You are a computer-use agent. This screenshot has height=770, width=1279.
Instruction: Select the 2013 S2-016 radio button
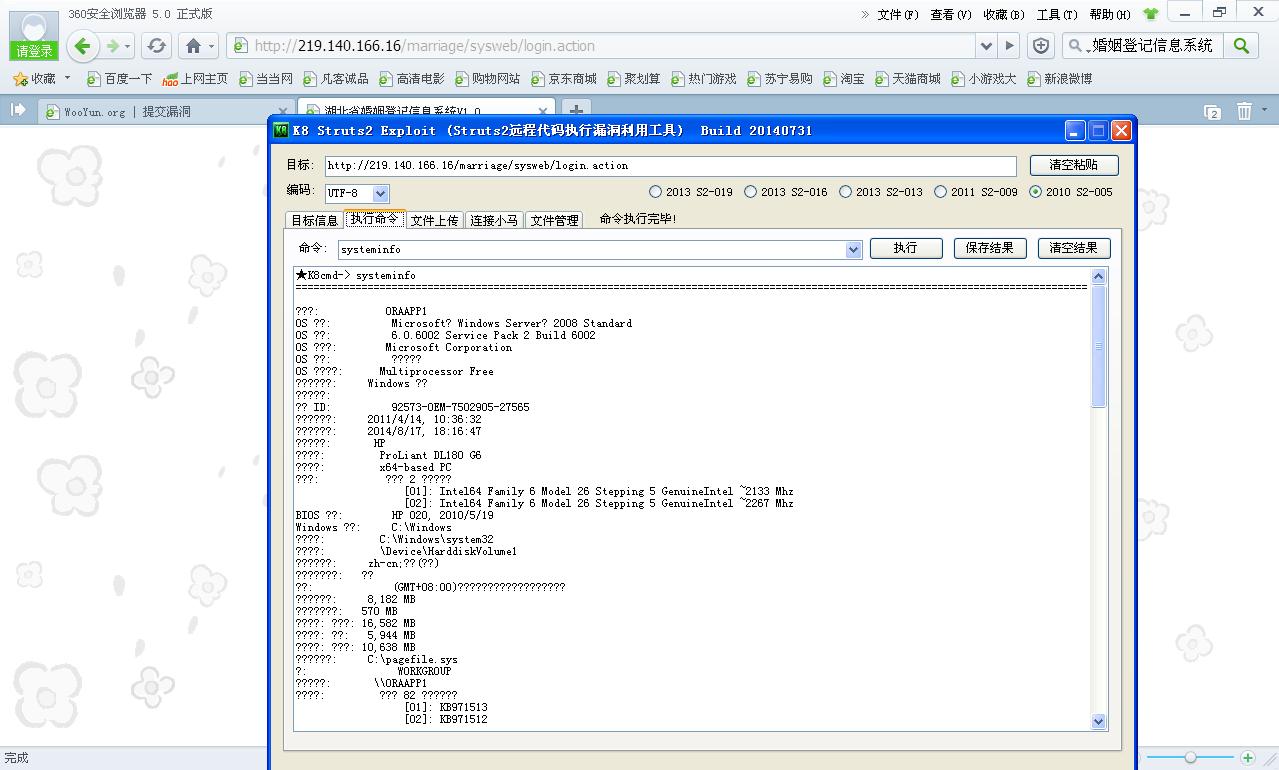pos(750,192)
